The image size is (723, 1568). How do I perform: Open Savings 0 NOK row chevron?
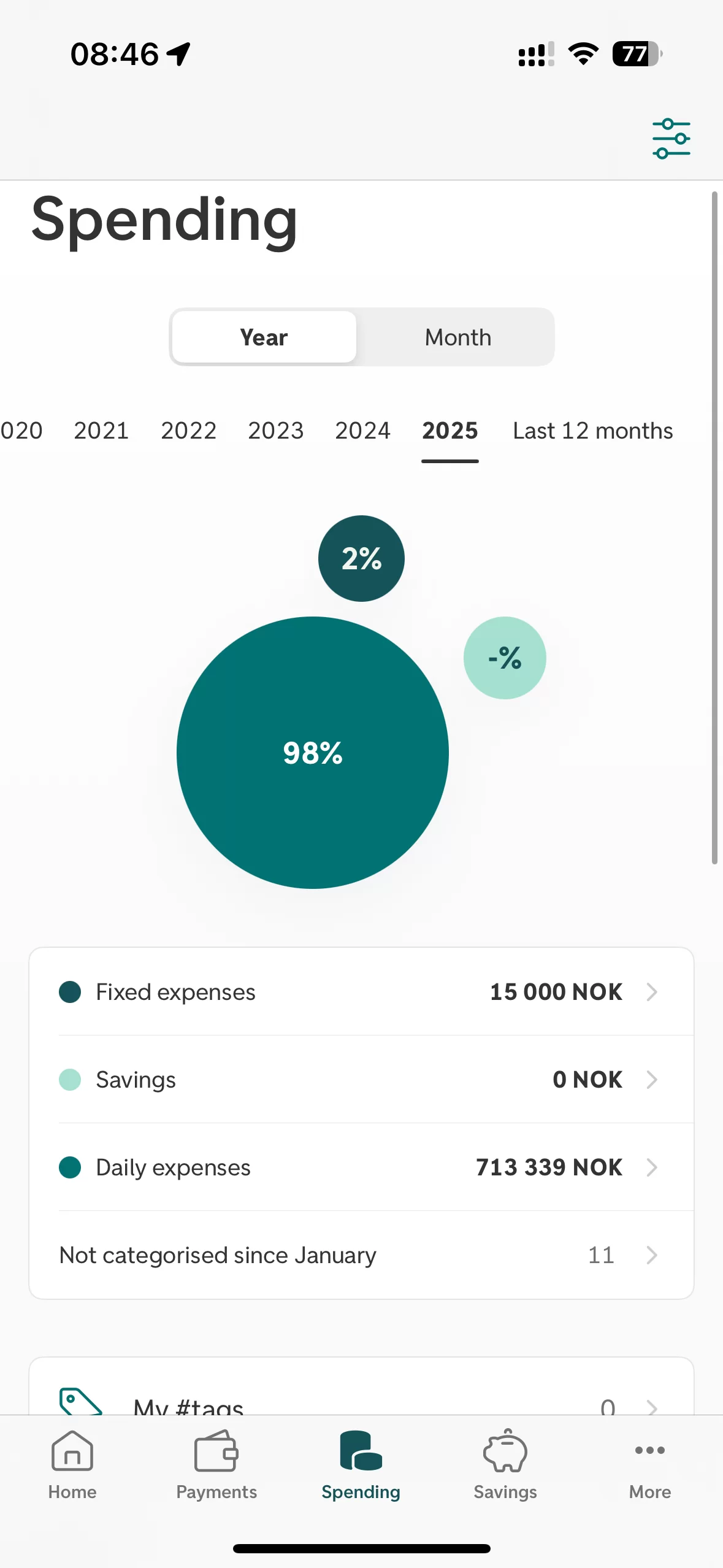click(651, 1080)
